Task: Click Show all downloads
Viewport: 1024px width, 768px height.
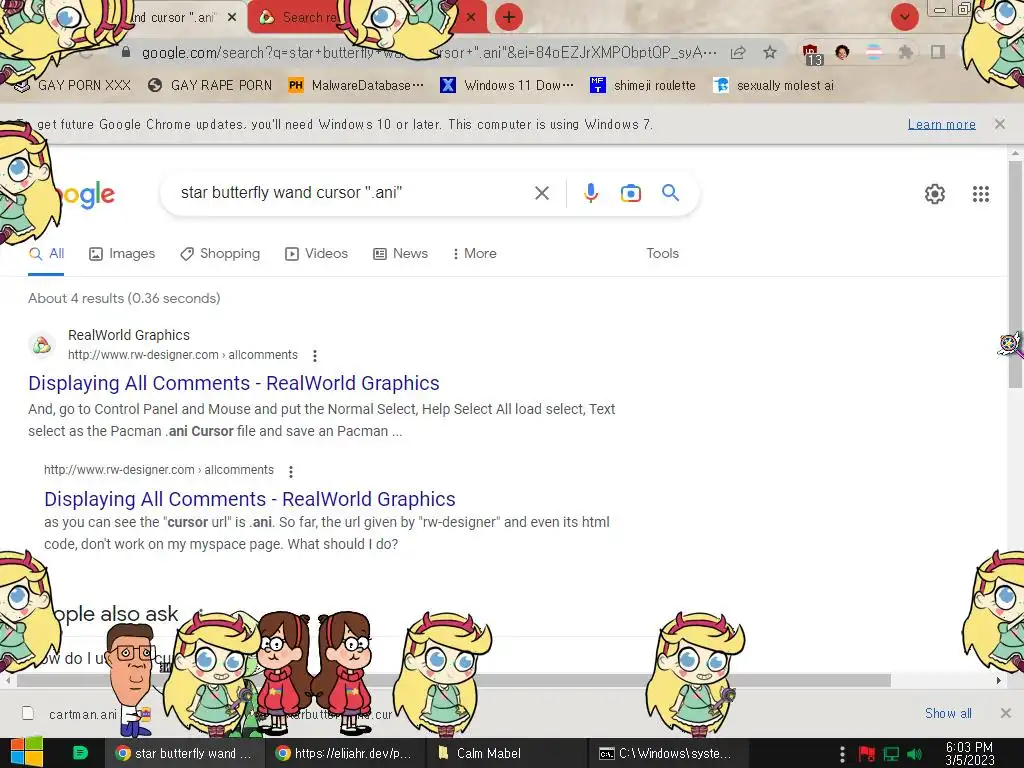Action: pos(948,713)
